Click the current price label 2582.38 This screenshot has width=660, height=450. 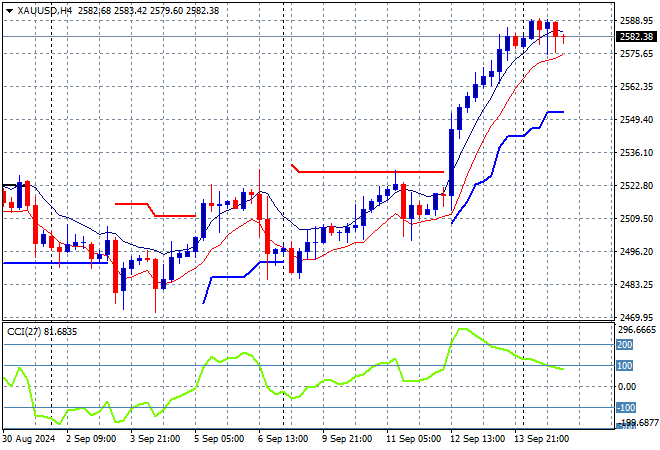(637, 37)
